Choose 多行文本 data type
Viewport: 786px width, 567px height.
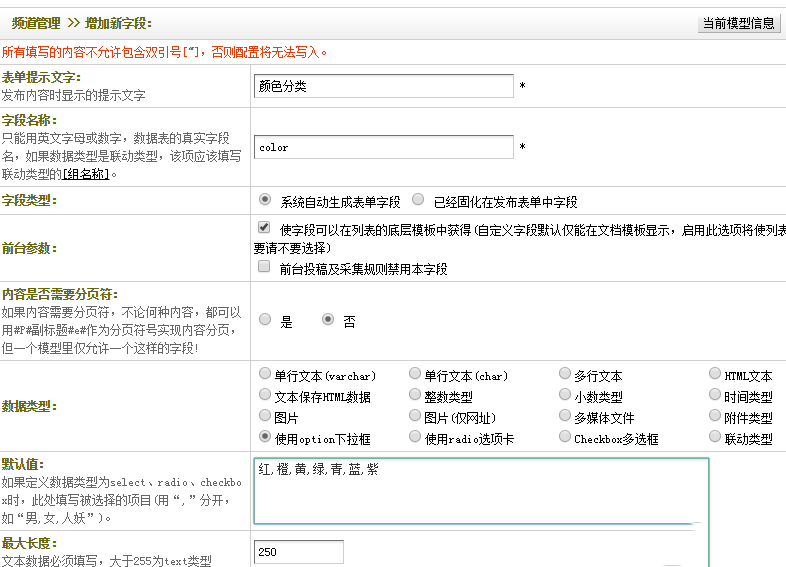point(565,374)
